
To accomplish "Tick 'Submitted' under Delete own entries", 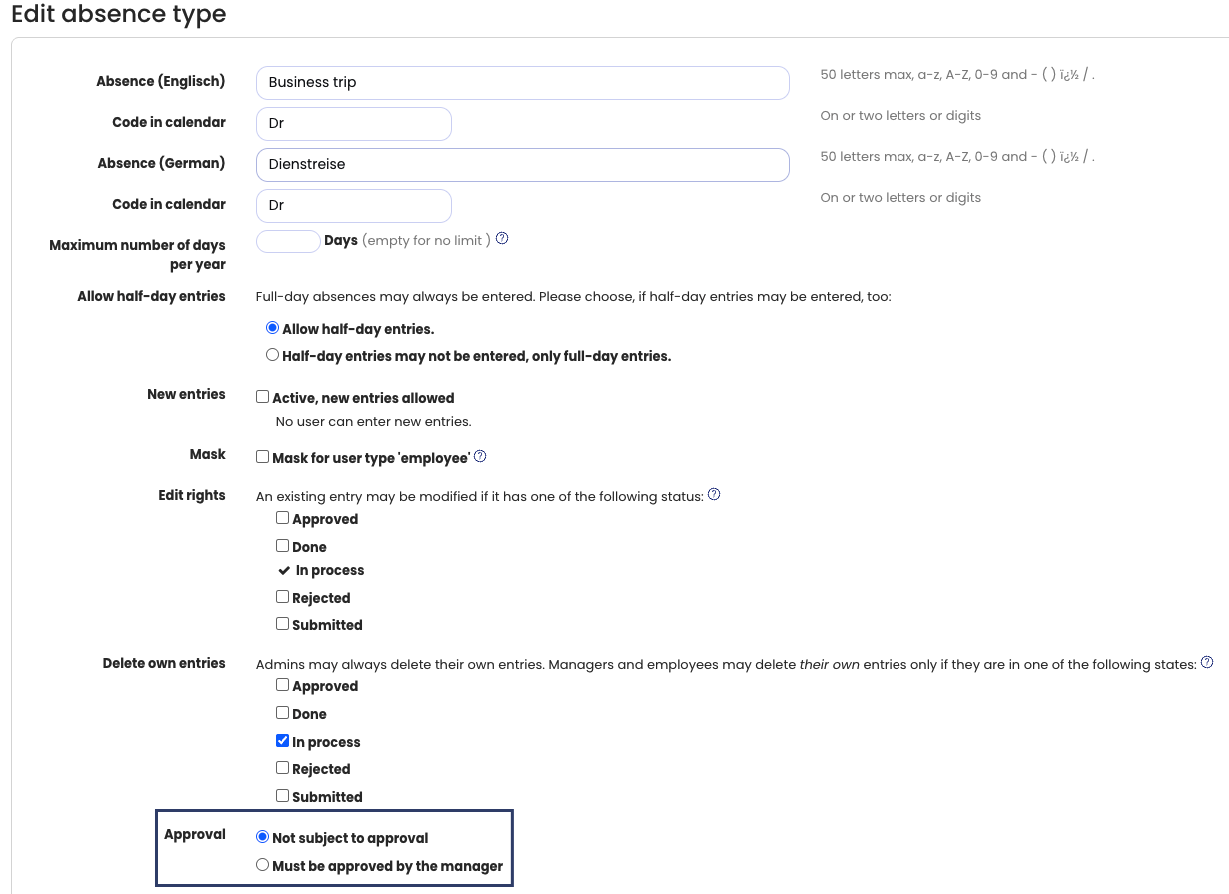I will click(x=283, y=796).
